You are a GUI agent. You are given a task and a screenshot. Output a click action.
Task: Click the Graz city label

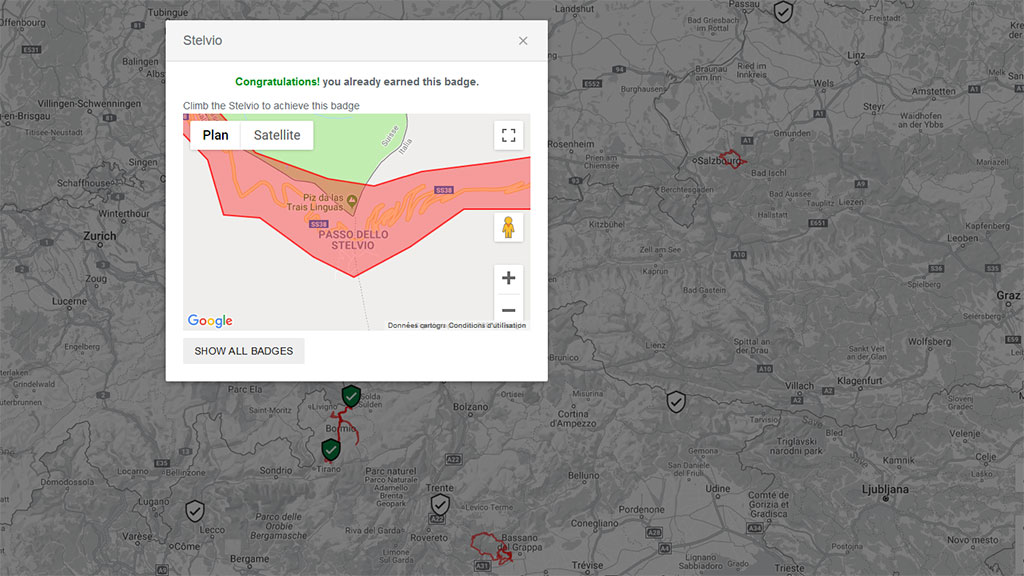coord(1008,295)
